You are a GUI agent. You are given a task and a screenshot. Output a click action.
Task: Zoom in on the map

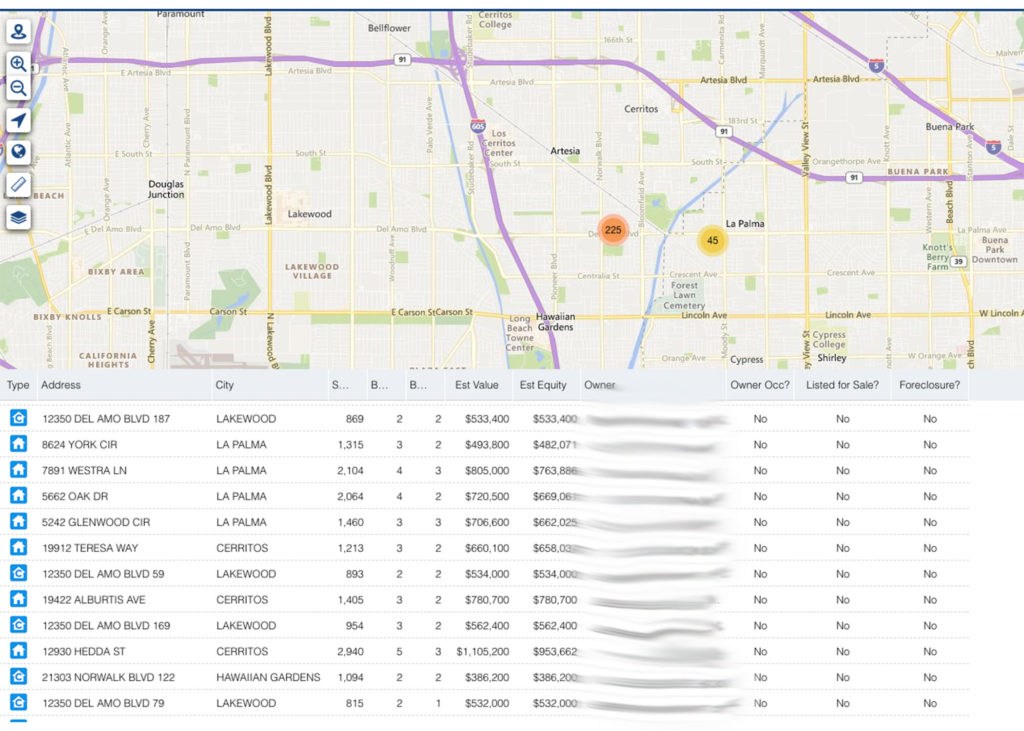pos(18,63)
